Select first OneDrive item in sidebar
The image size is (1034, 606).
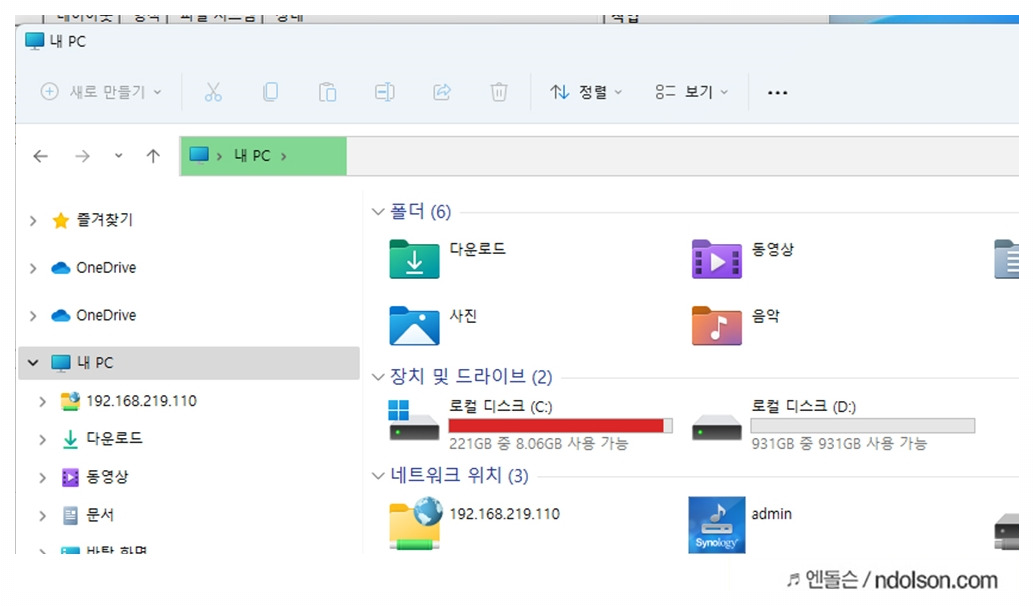[94, 268]
